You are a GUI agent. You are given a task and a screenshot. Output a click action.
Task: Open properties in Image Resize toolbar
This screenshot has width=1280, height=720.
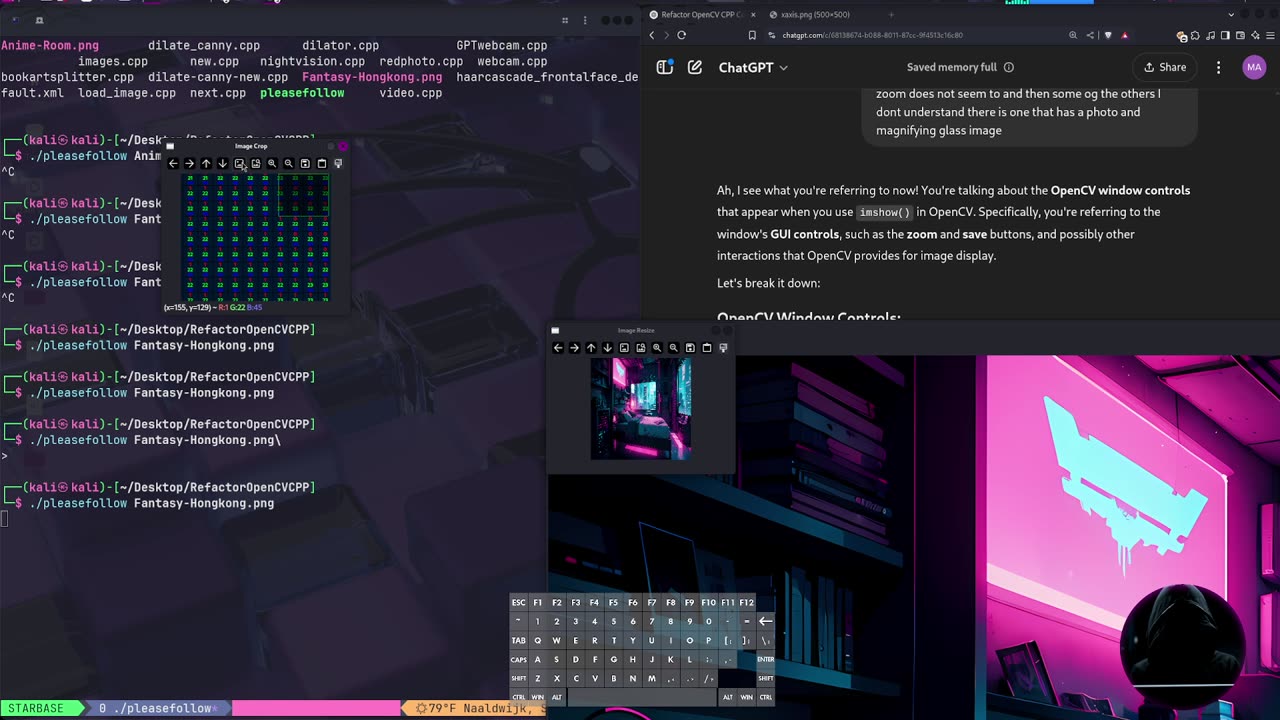pyautogui.click(x=723, y=348)
